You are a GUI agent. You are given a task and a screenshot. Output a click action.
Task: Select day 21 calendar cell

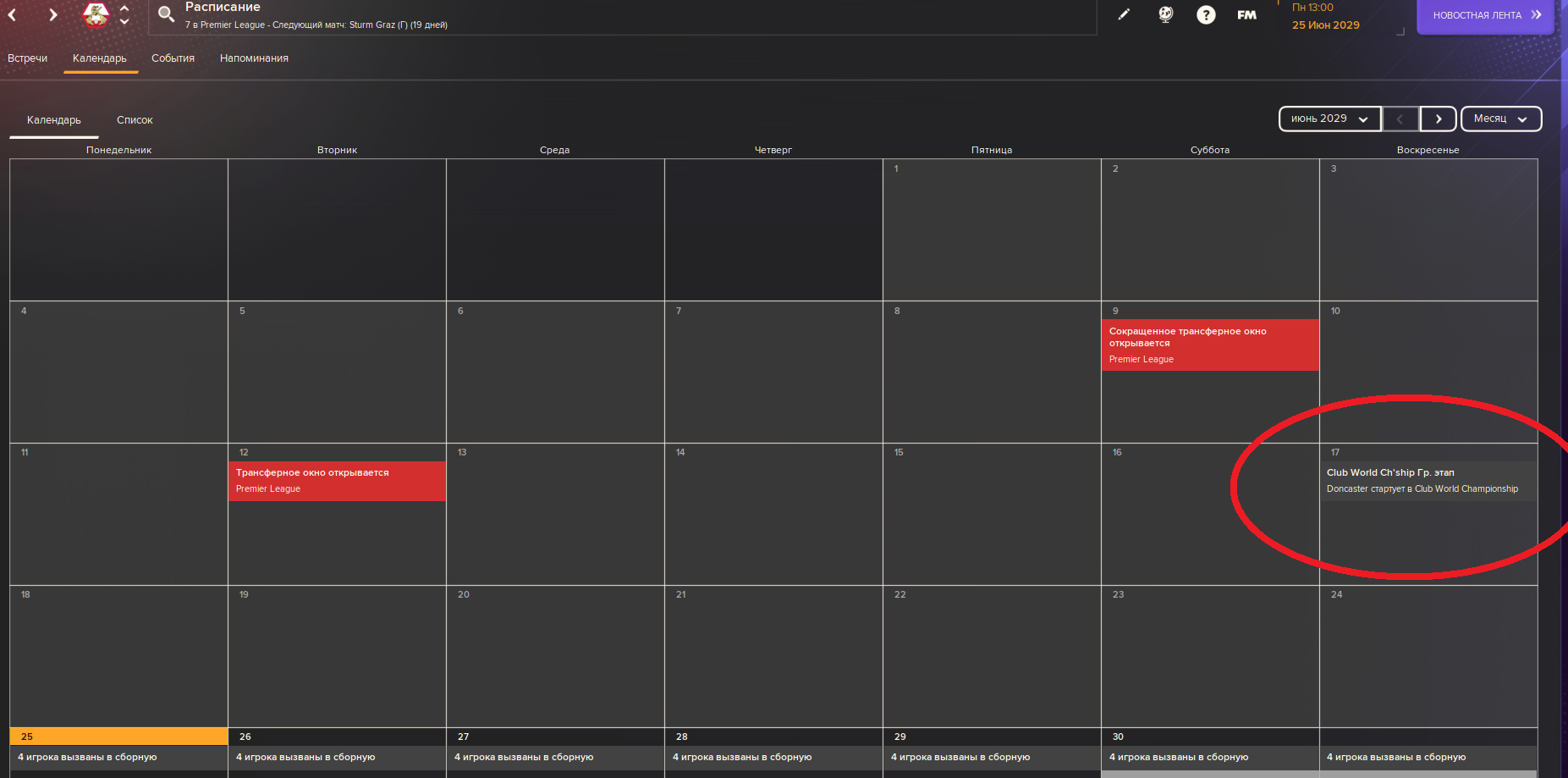pos(773,656)
